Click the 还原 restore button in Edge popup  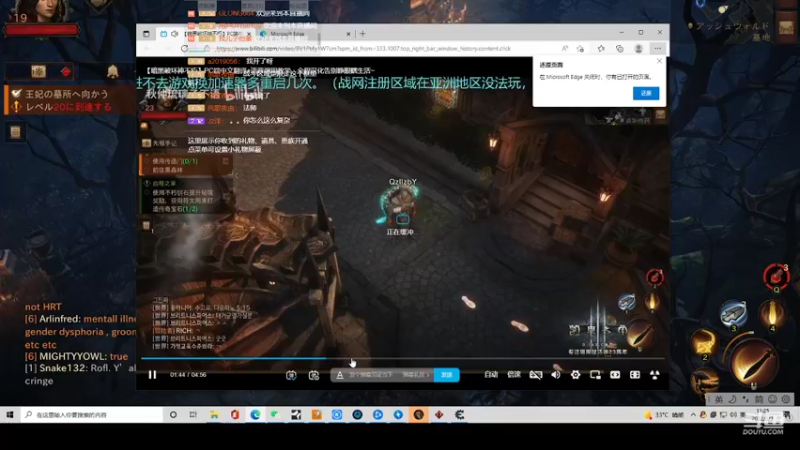[x=646, y=93]
